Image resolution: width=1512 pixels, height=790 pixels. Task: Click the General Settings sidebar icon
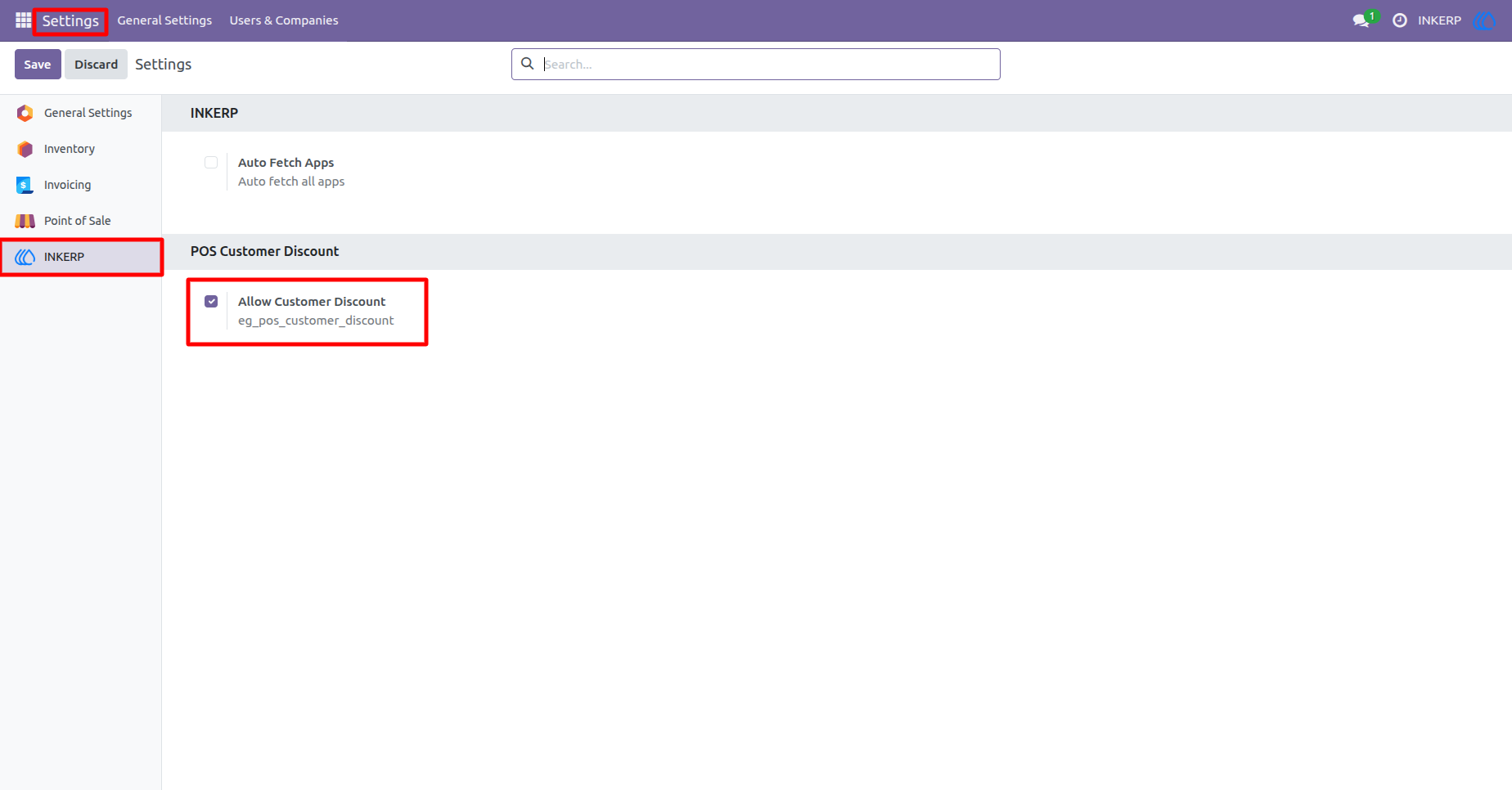pos(25,113)
